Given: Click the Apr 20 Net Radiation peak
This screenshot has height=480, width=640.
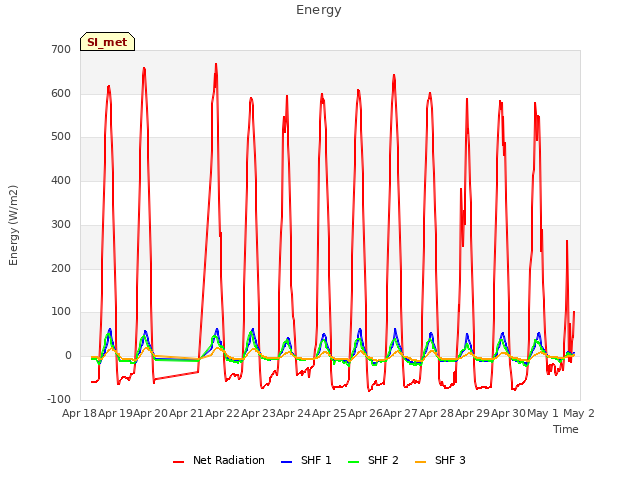Looking at the screenshot, I should (x=144, y=68).
